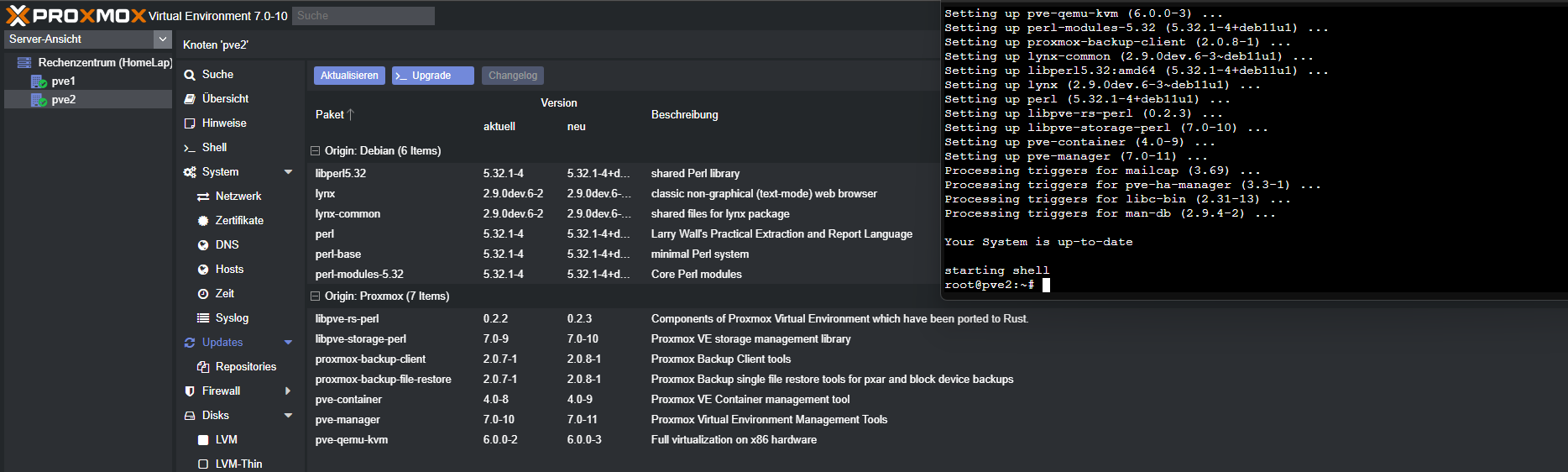Screen dimensions: 1568x472
Task: Select Rechenzentrum (HomeLap) datacenter node
Action: 105,62
